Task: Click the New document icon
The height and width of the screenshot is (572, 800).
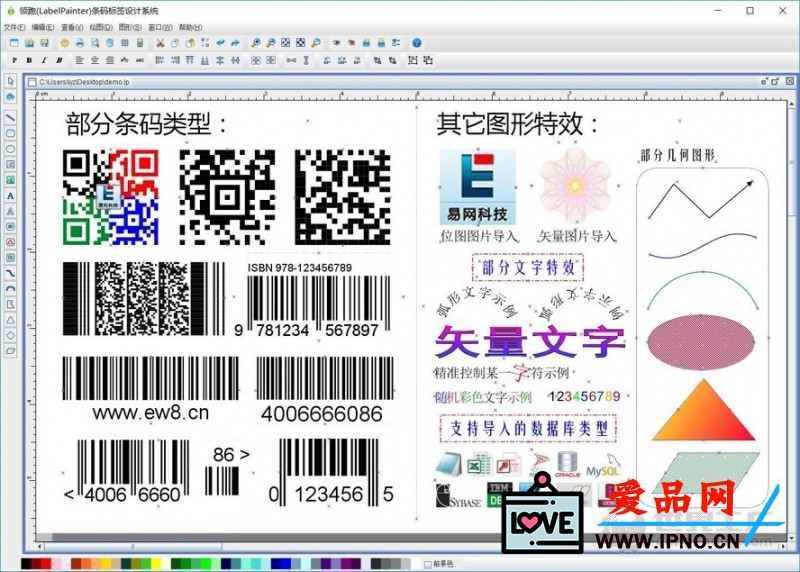Action: tap(14, 43)
